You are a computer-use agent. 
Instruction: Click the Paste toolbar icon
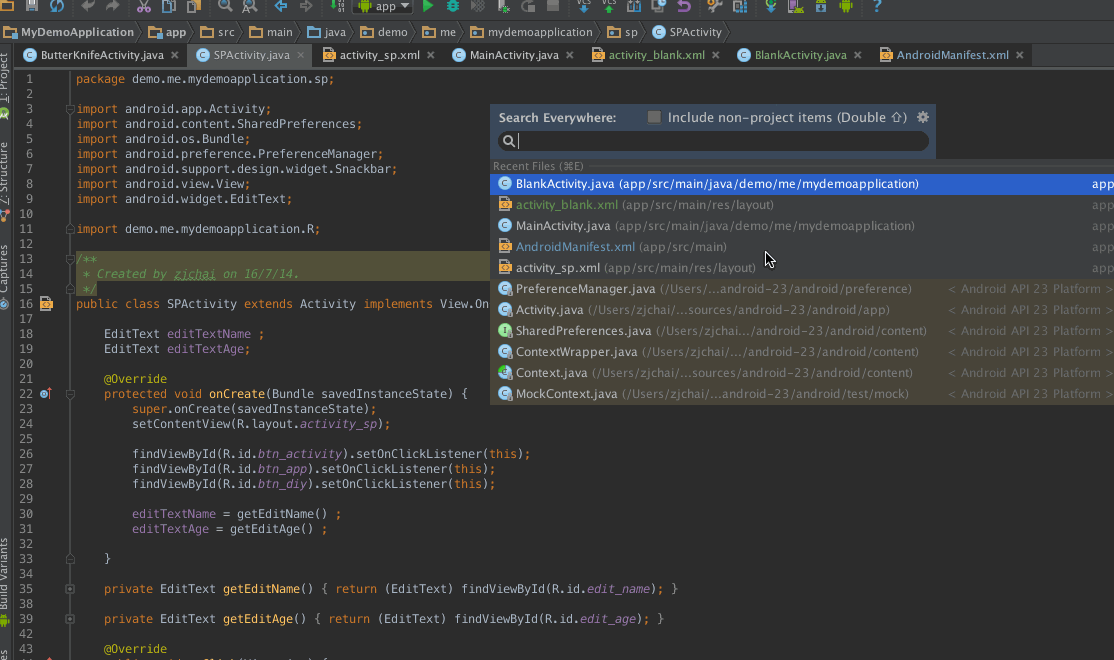(193, 6)
